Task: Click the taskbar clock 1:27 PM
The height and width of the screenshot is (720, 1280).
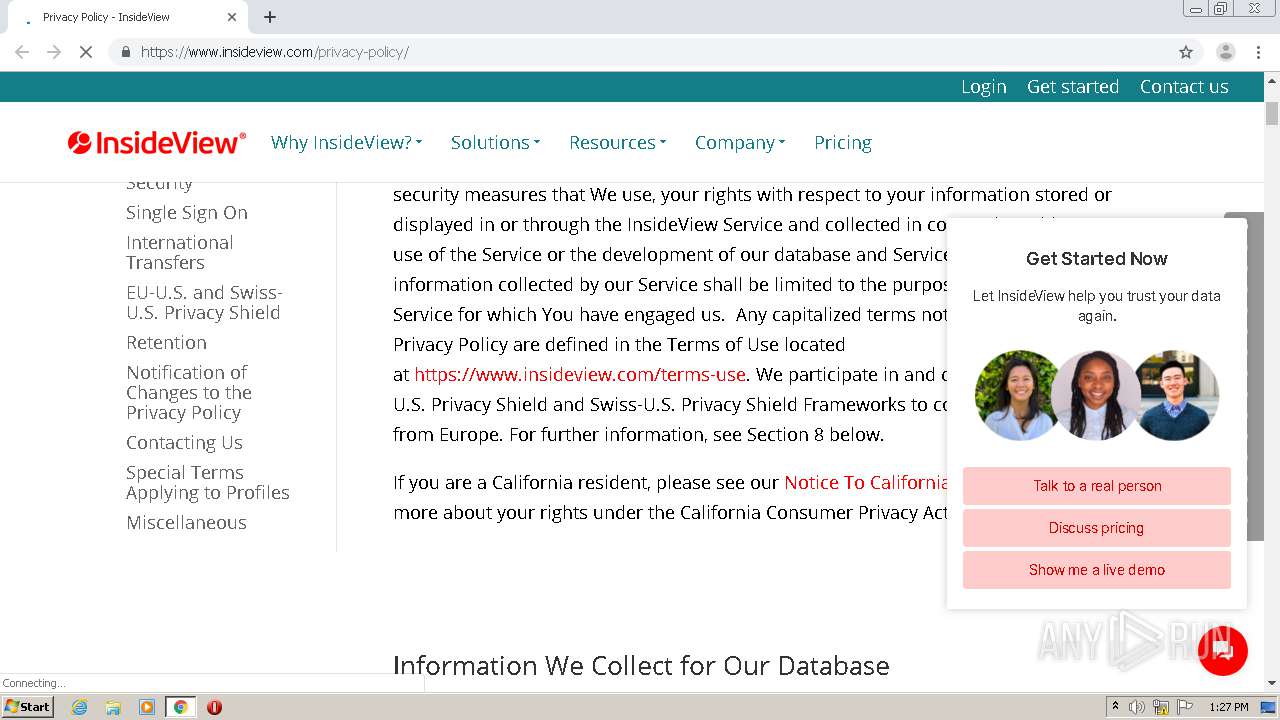Action: click(x=1229, y=707)
